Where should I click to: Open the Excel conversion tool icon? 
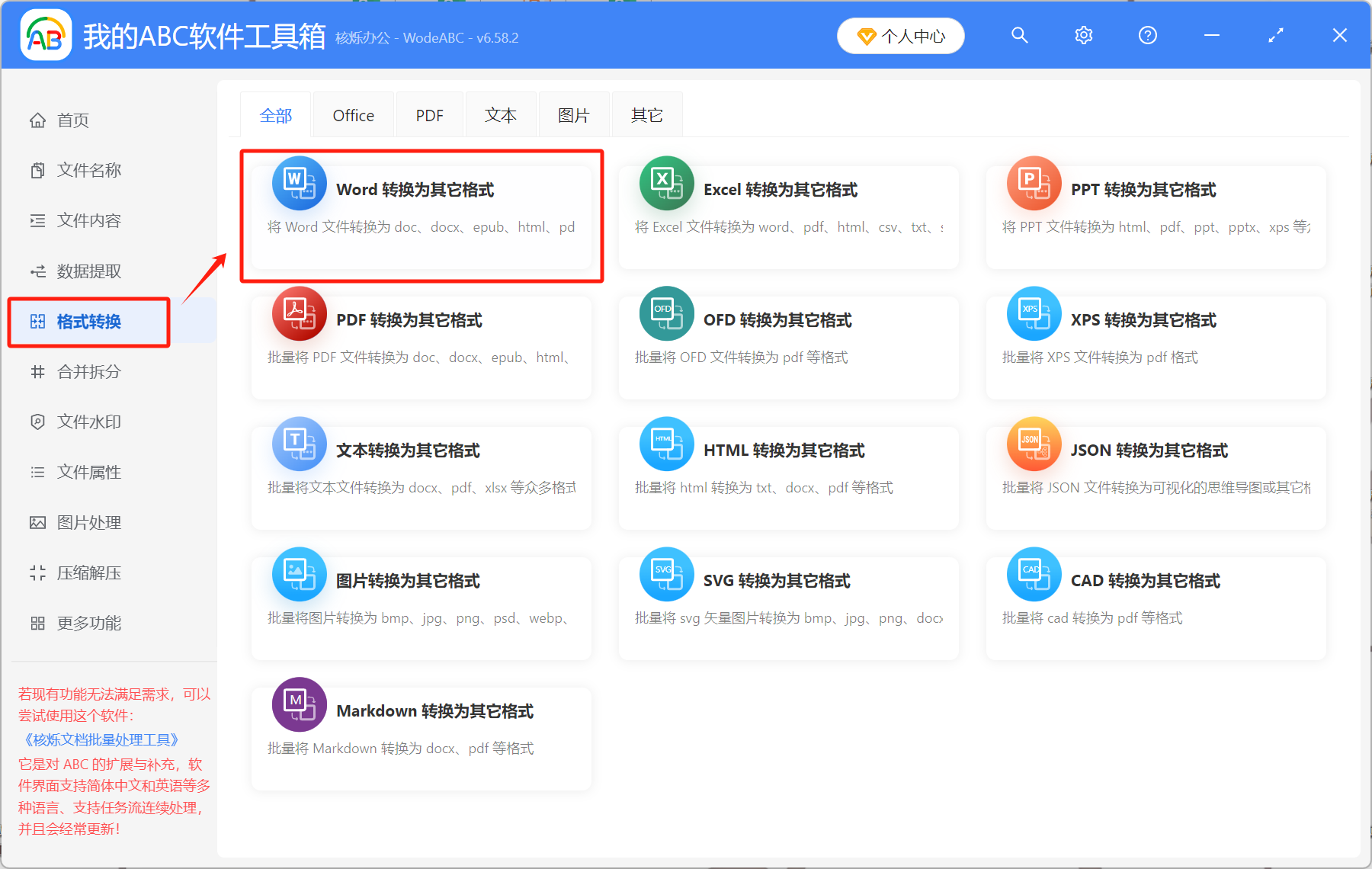[666, 183]
